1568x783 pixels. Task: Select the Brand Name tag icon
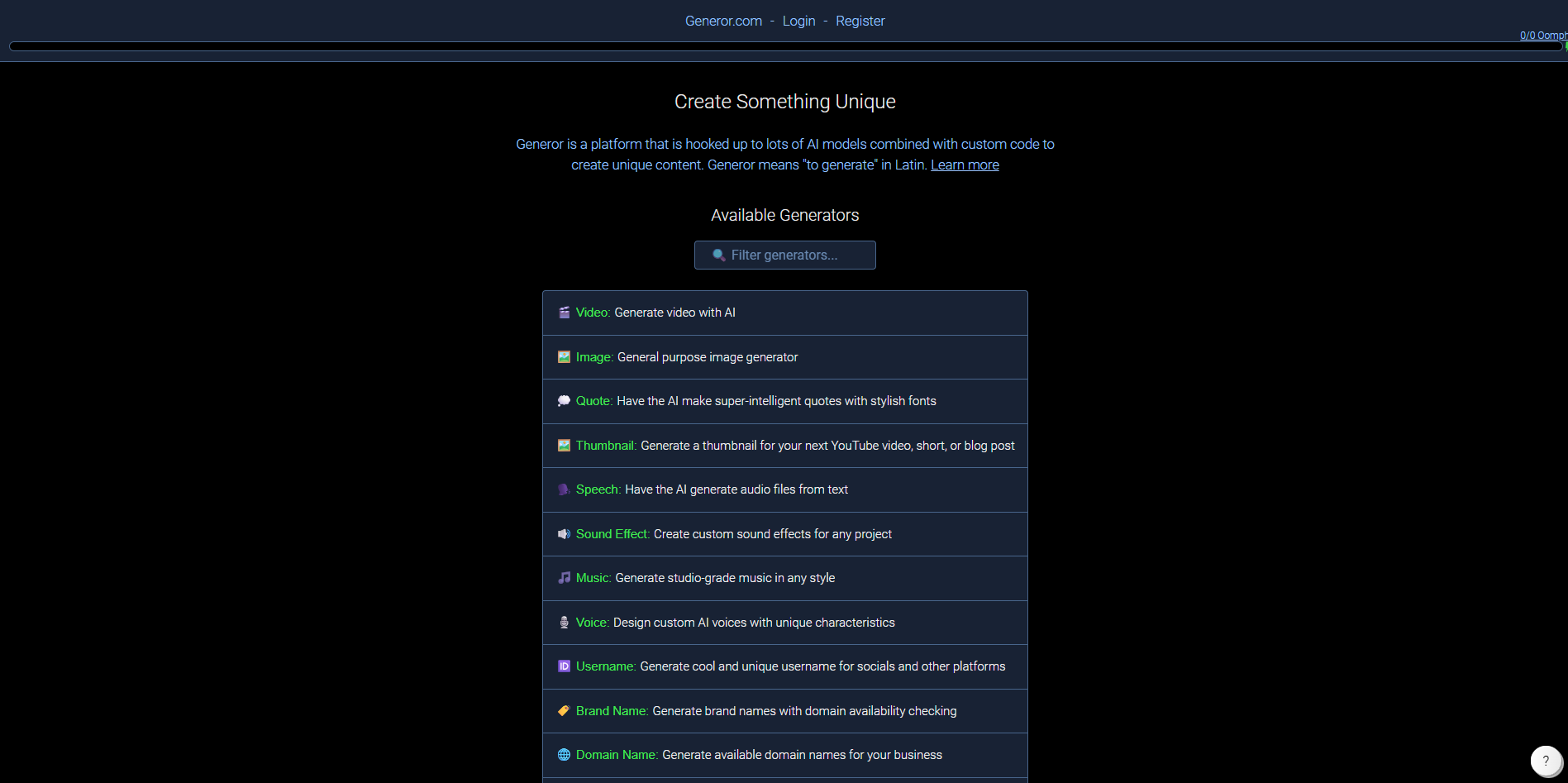point(564,710)
